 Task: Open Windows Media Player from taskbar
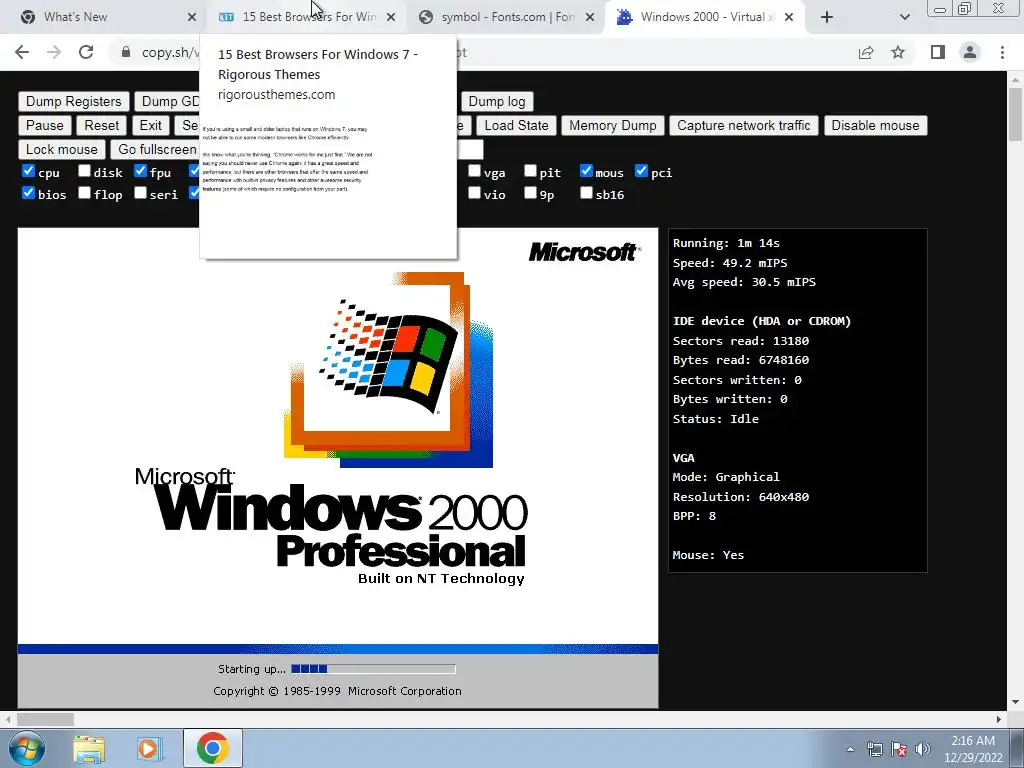[149, 748]
